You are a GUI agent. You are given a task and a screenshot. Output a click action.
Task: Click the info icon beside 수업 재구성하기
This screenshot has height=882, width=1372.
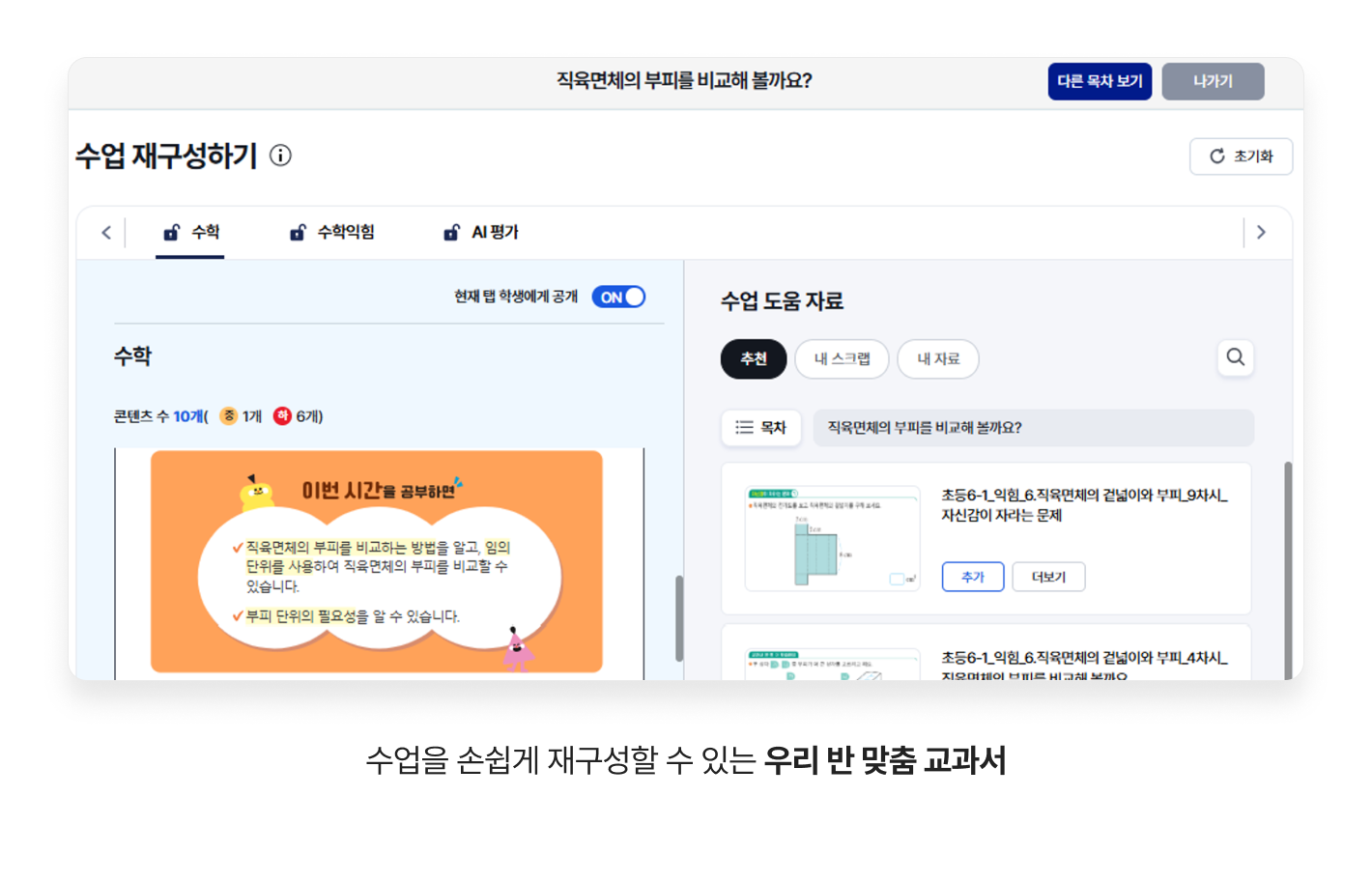280,156
